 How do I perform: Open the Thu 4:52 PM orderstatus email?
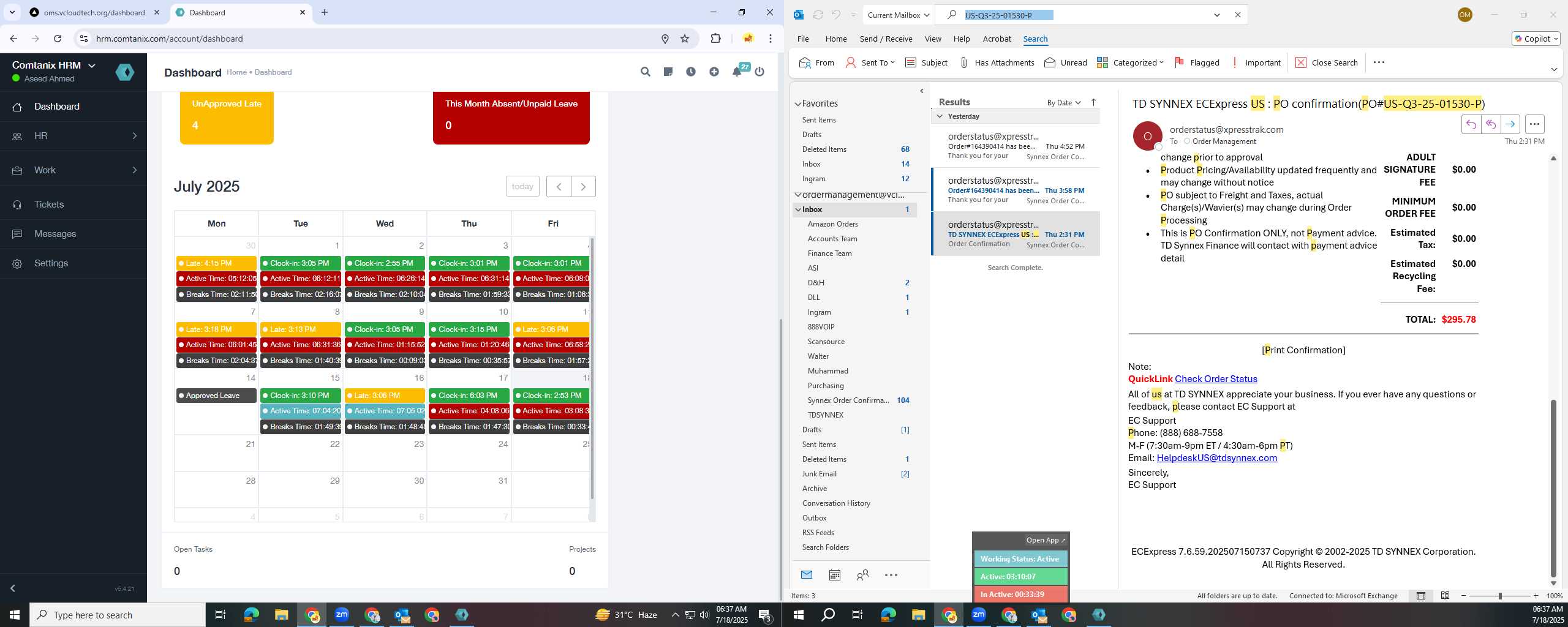(x=1016, y=146)
